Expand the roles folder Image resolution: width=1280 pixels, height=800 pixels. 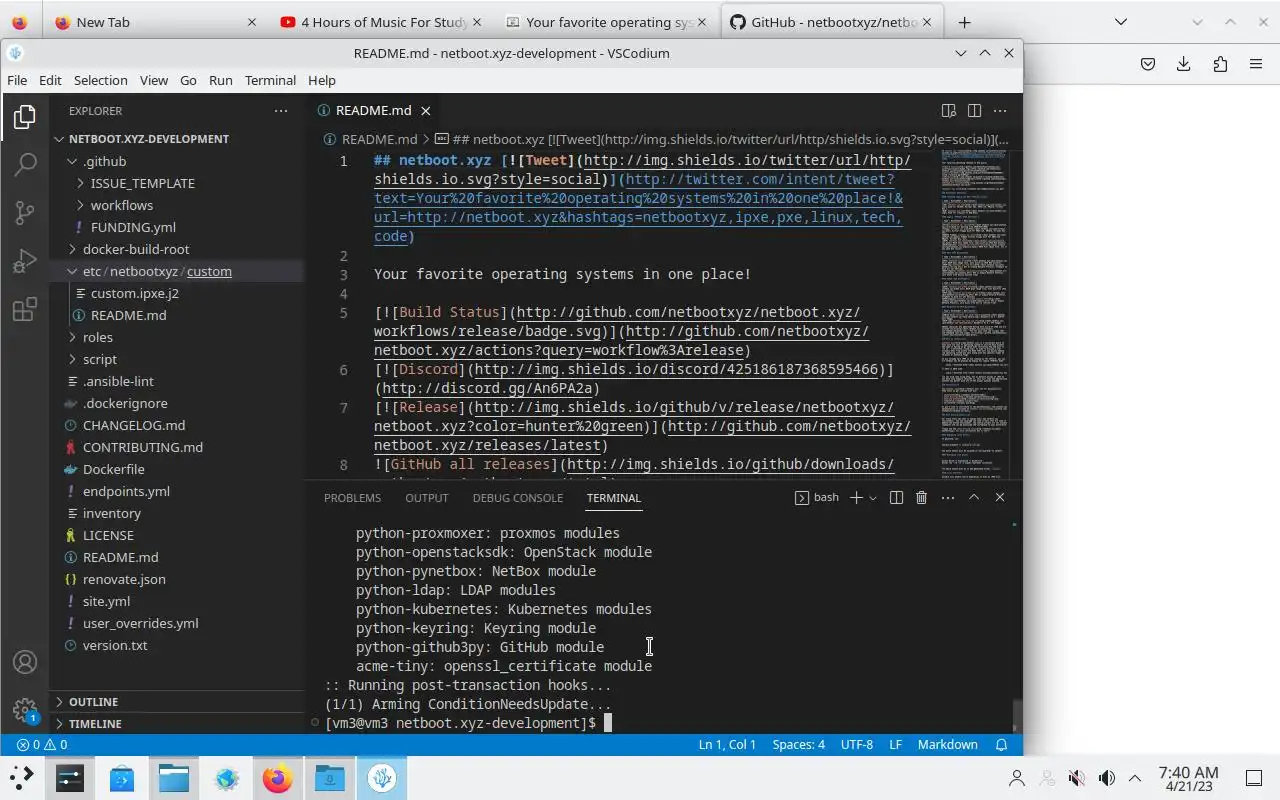[x=177, y=337]
